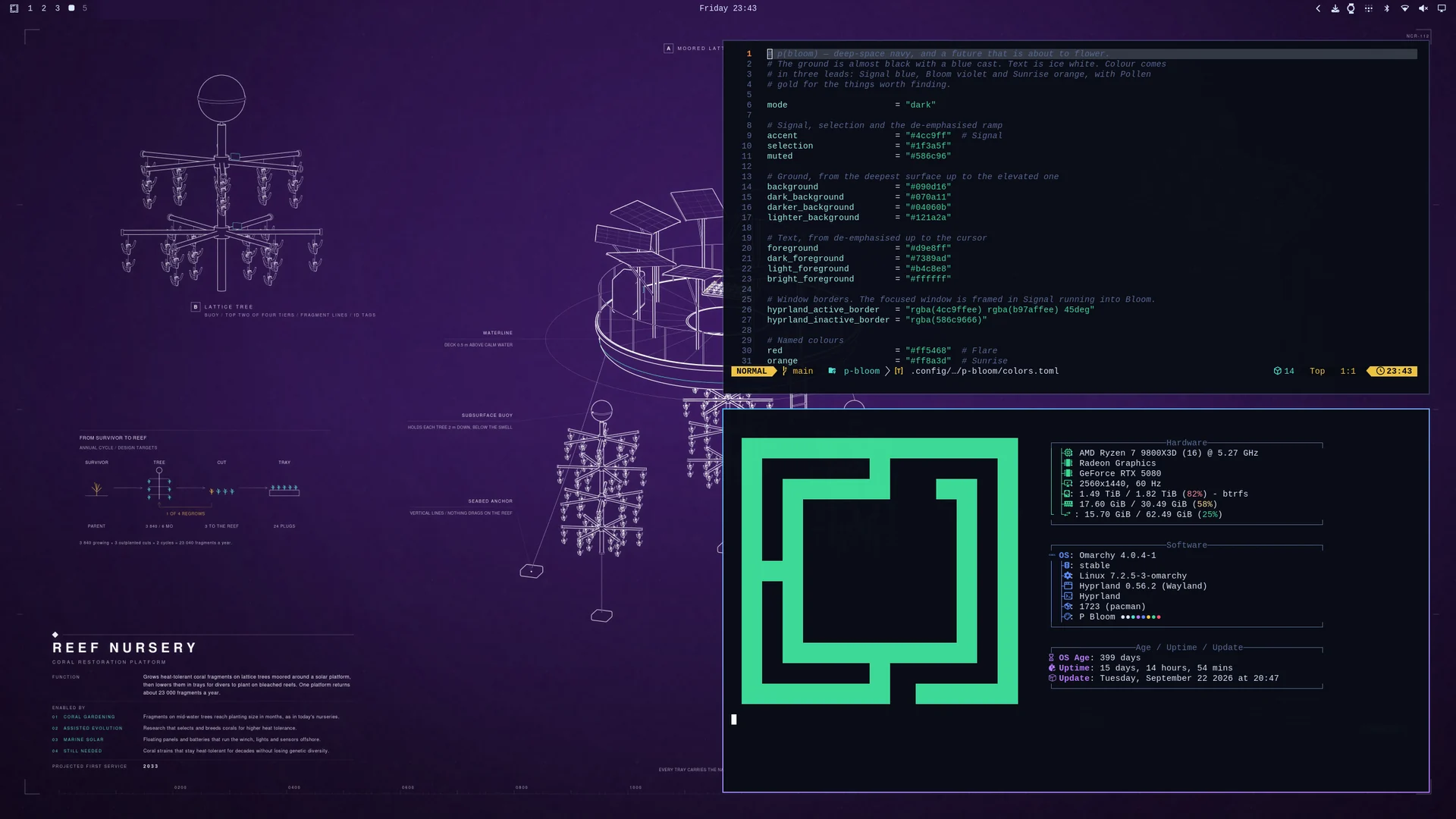
Task: Click the accent value "#4cc9ff"
Action: (x=927, y=136)
